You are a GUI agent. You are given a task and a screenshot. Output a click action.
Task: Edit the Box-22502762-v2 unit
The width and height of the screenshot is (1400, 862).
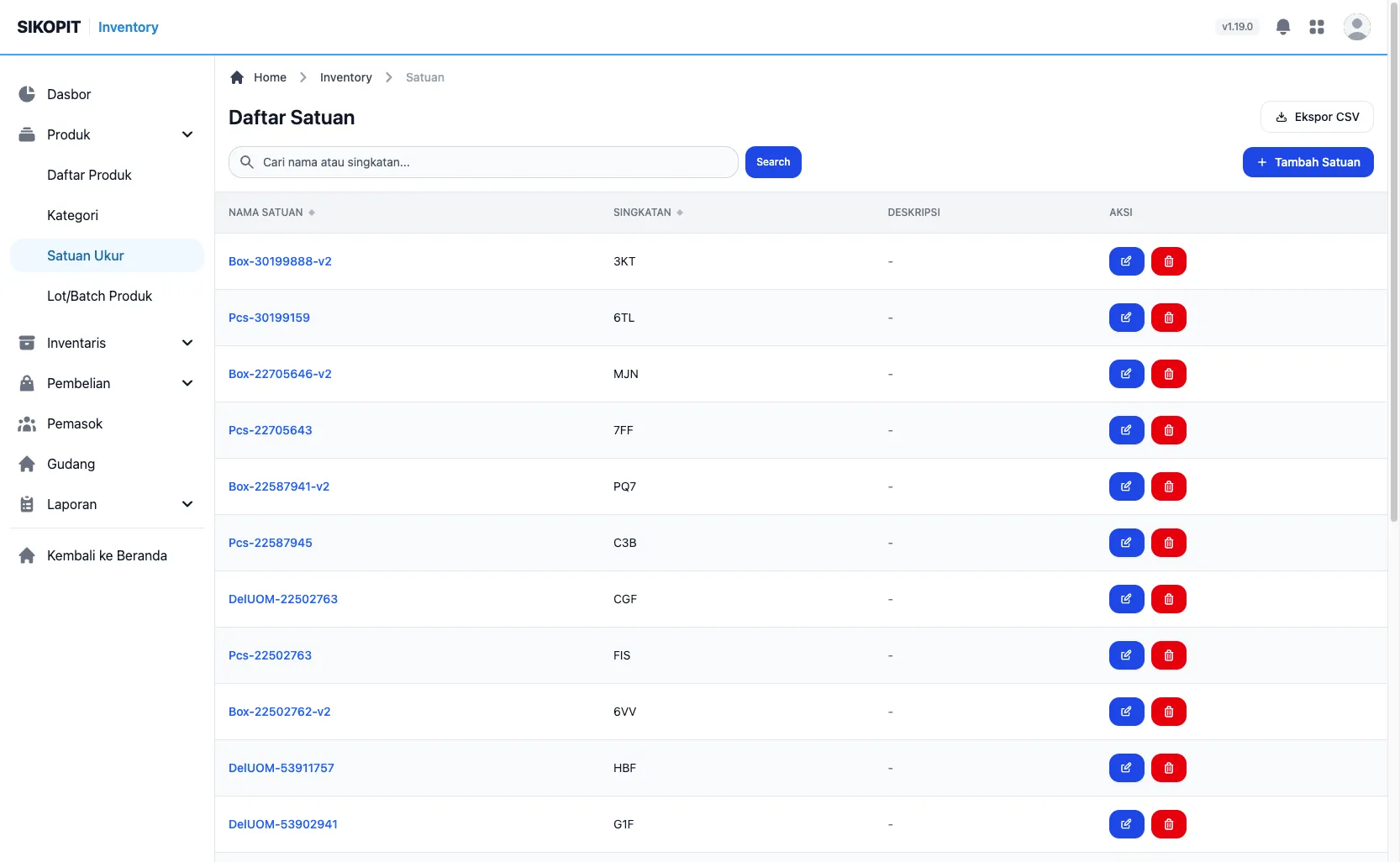pyautogui.click(x=1127, y=712)
